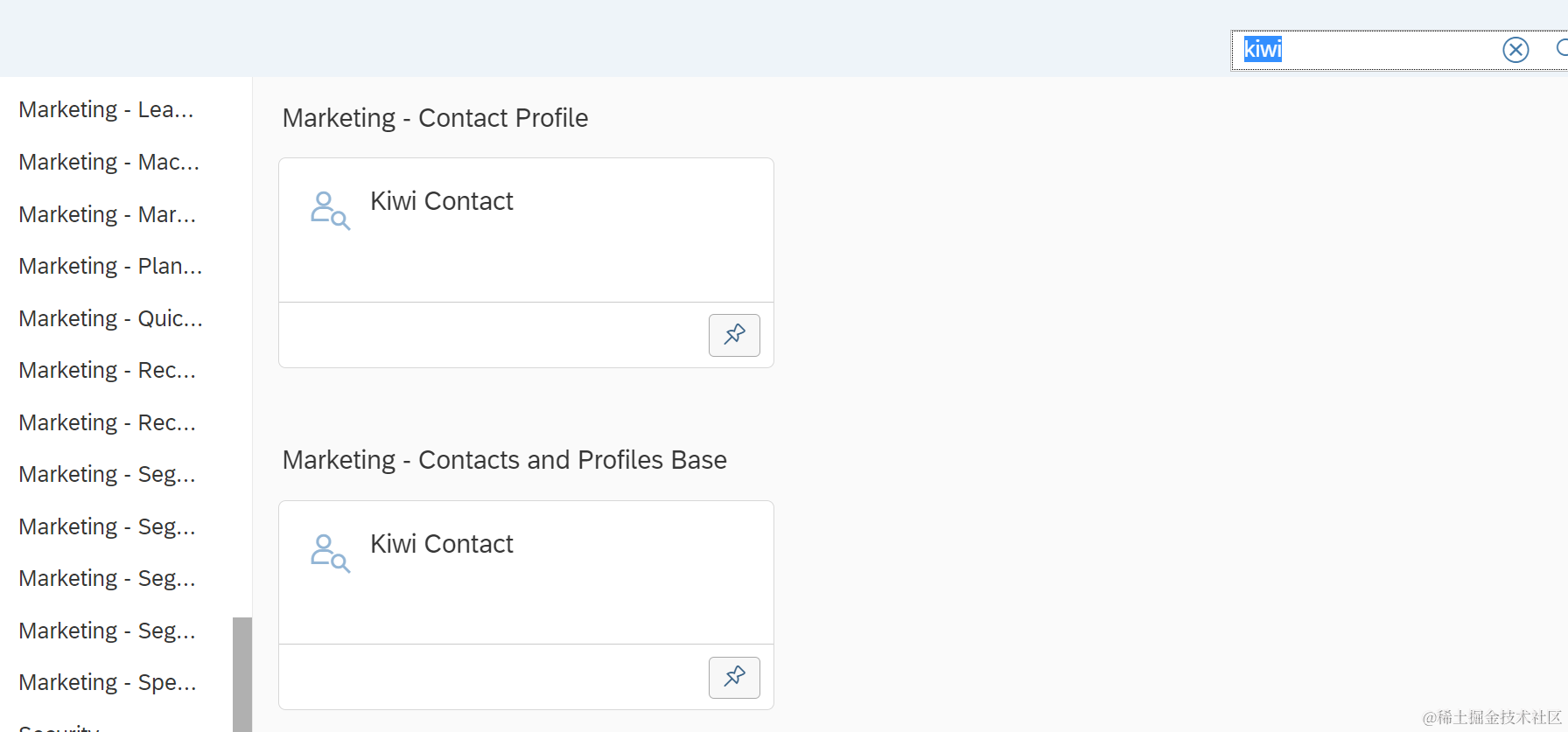
Task: Open the Marketing - Lea... sidebar entry
Action: 106,110
